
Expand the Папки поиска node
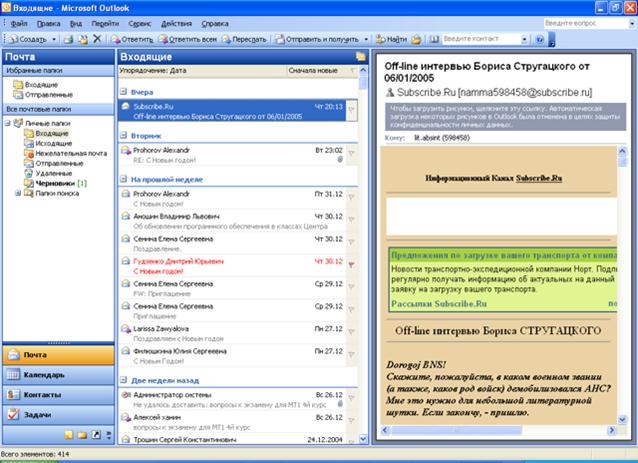pyautogui.click(x=18, y=193)
